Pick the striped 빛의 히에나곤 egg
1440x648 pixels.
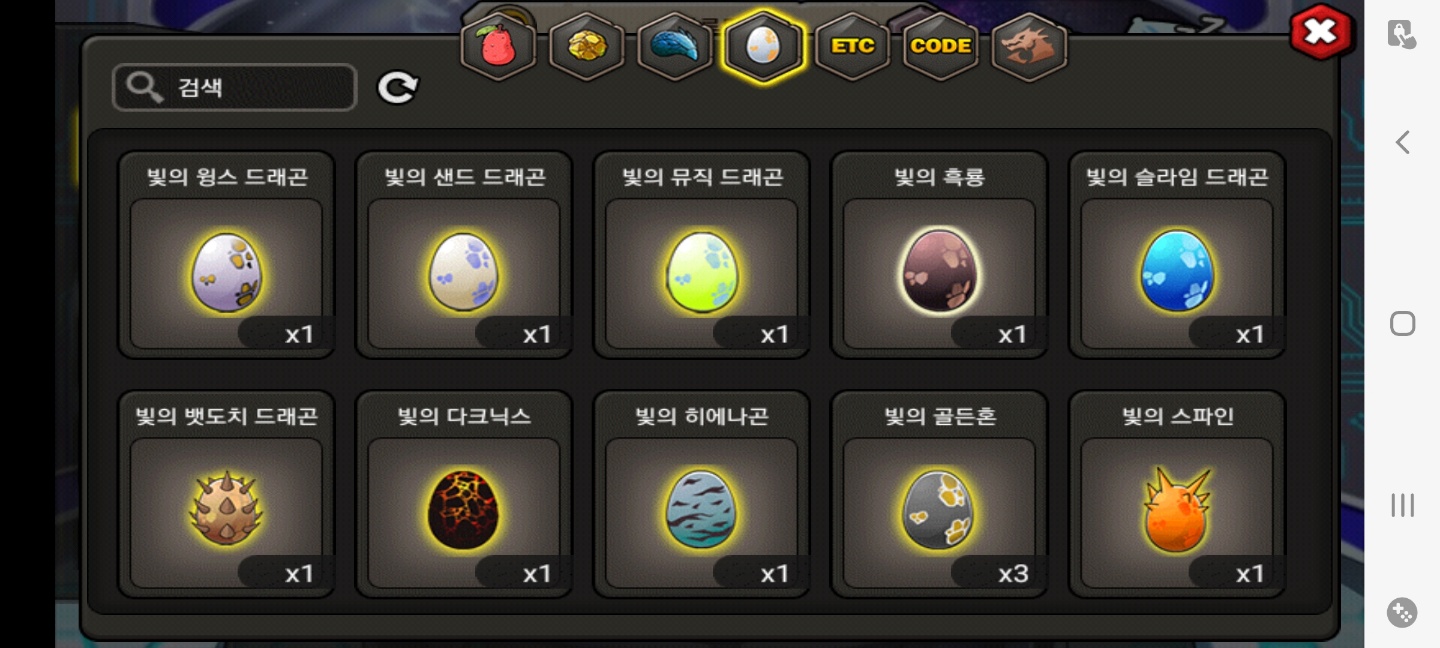pos(702,494)
